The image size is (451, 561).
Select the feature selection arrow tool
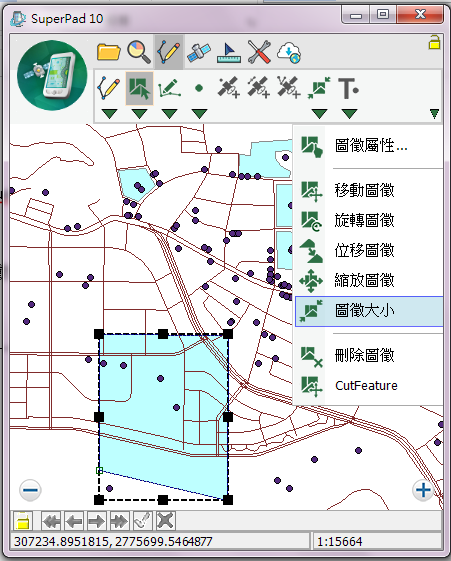139,88
